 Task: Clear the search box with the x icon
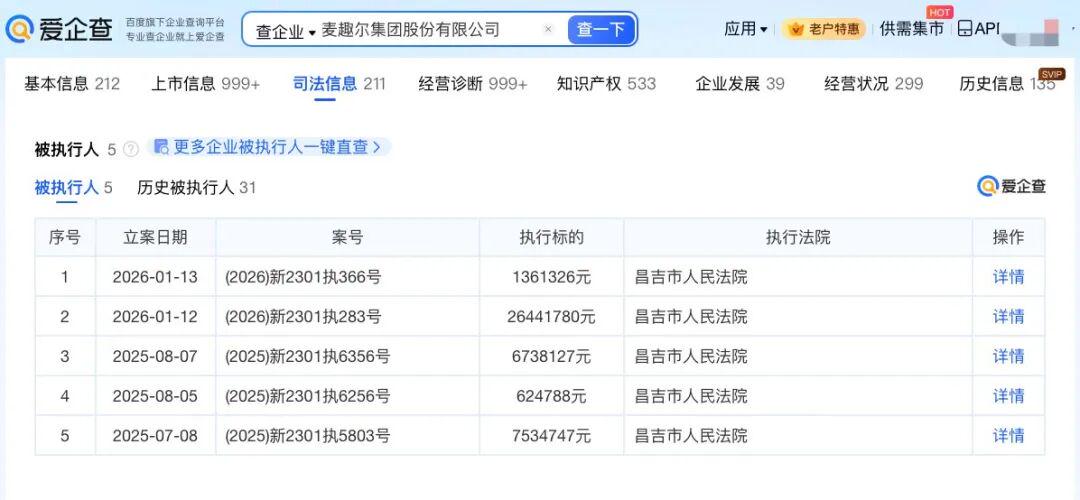click(548, 30)
